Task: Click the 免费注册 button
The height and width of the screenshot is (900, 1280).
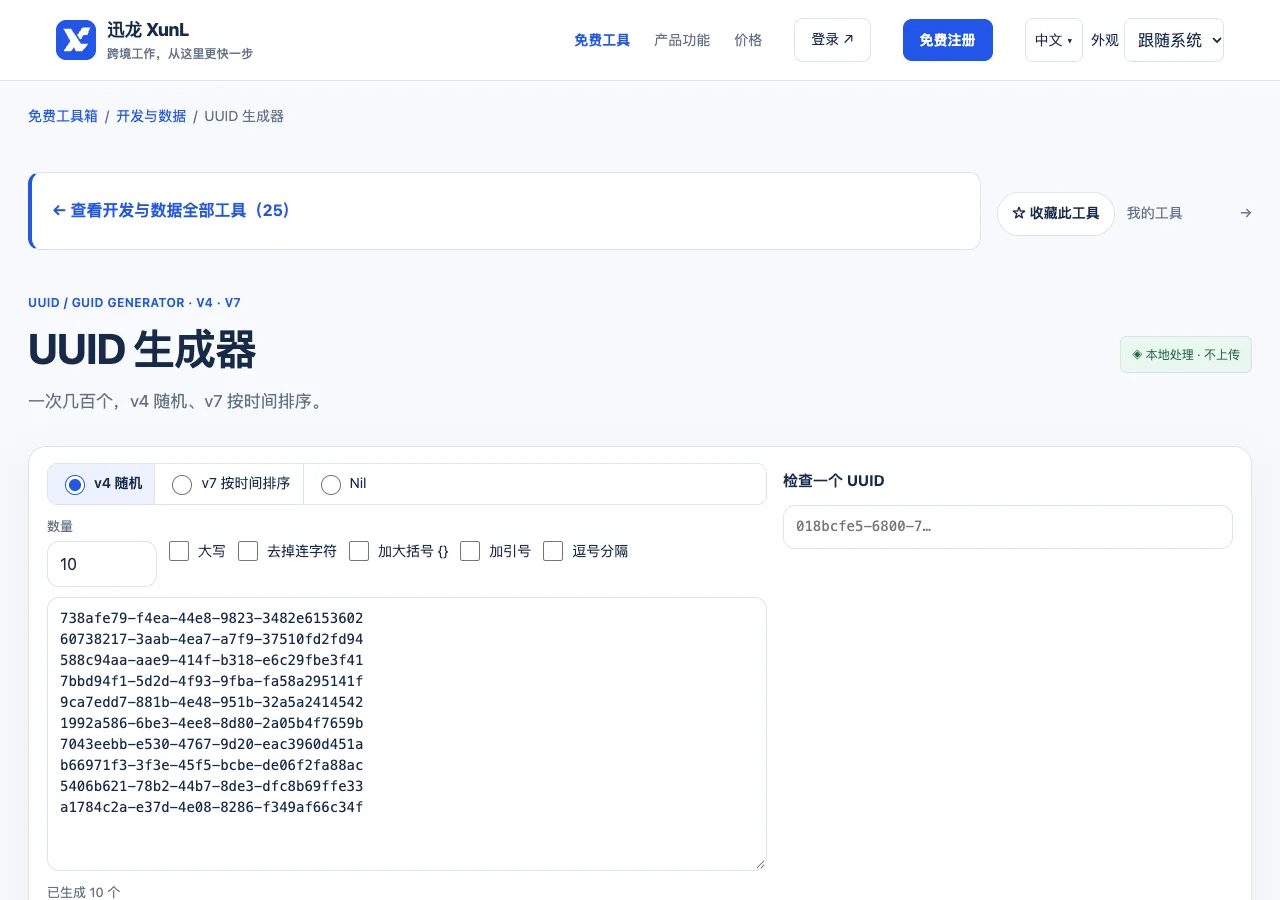Action: (948, 40)
